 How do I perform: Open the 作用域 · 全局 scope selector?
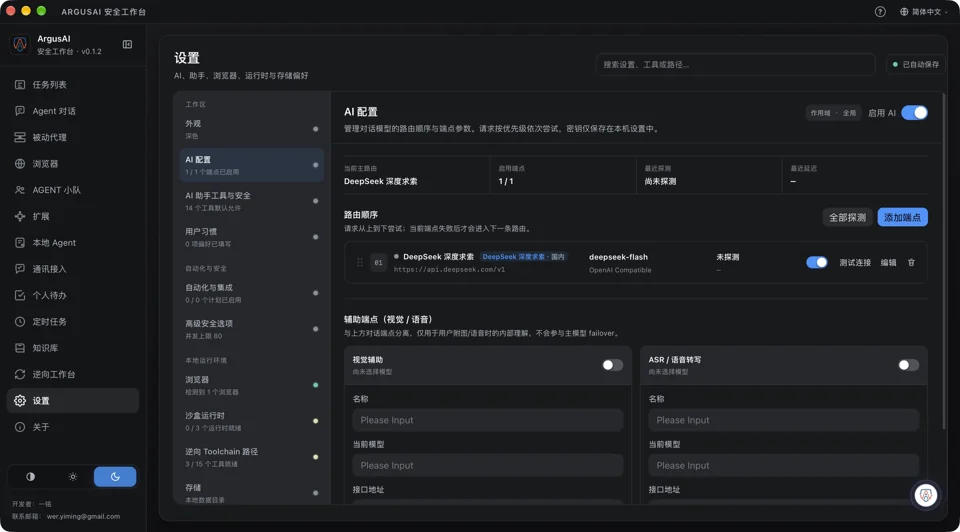833,113
